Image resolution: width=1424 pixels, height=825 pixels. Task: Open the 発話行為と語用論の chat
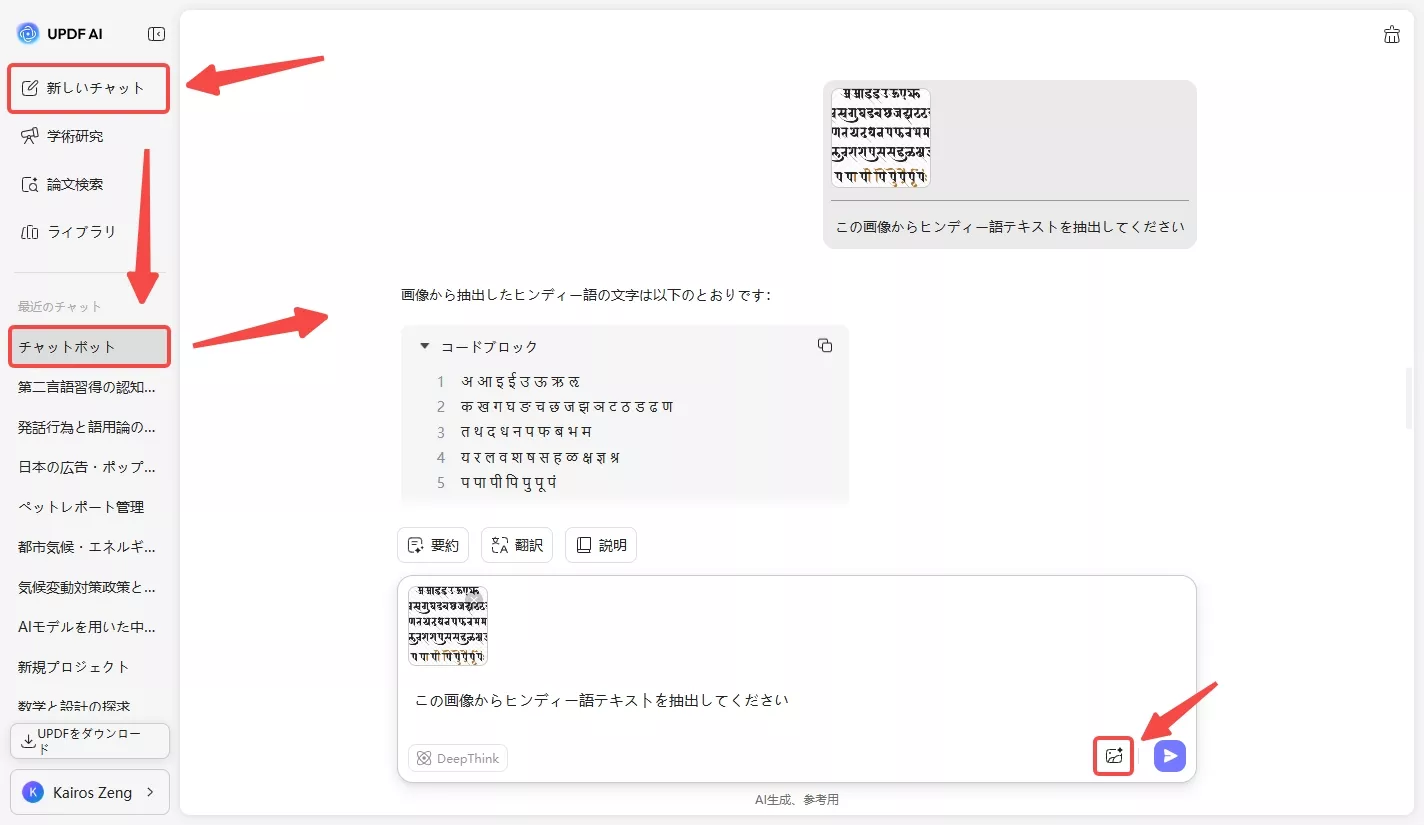(88, 427)
